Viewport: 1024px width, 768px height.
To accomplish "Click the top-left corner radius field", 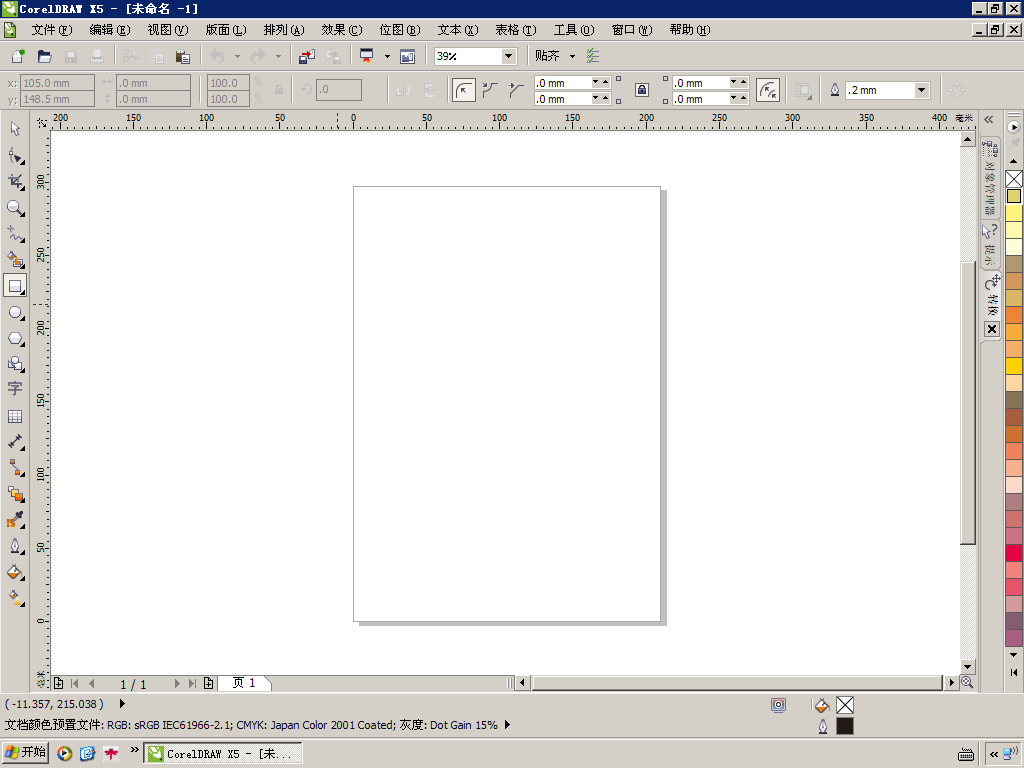I will pos(562,83).
